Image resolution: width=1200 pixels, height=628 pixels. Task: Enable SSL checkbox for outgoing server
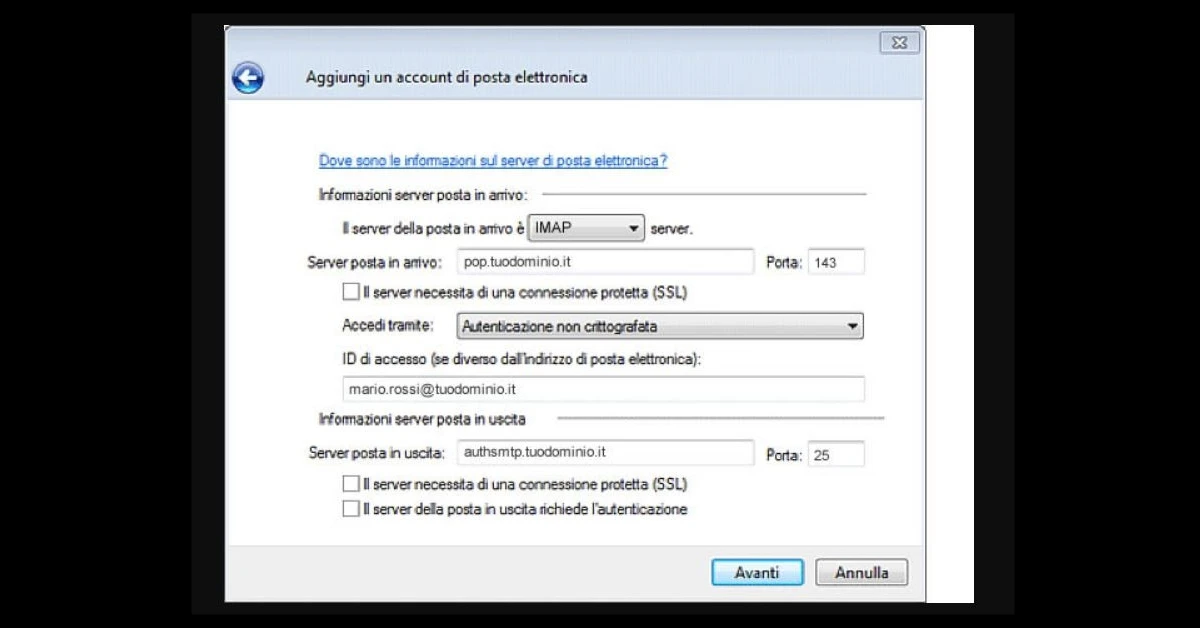coord(350,484)
